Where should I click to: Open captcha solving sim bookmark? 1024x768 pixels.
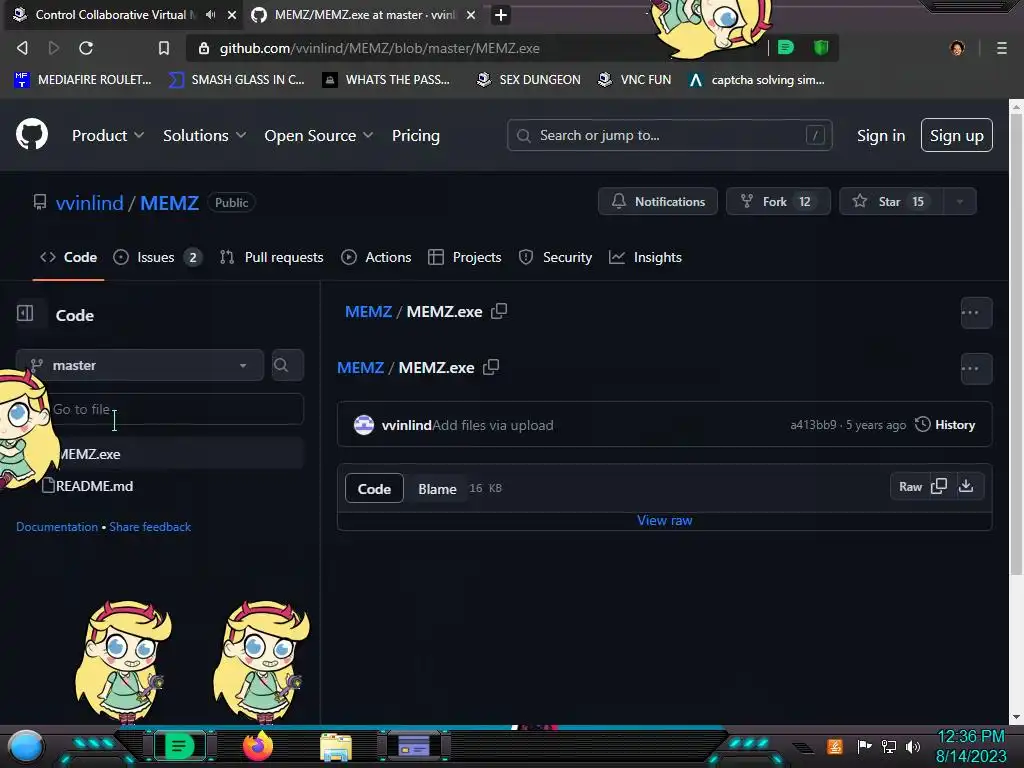[x=758, y=80]
